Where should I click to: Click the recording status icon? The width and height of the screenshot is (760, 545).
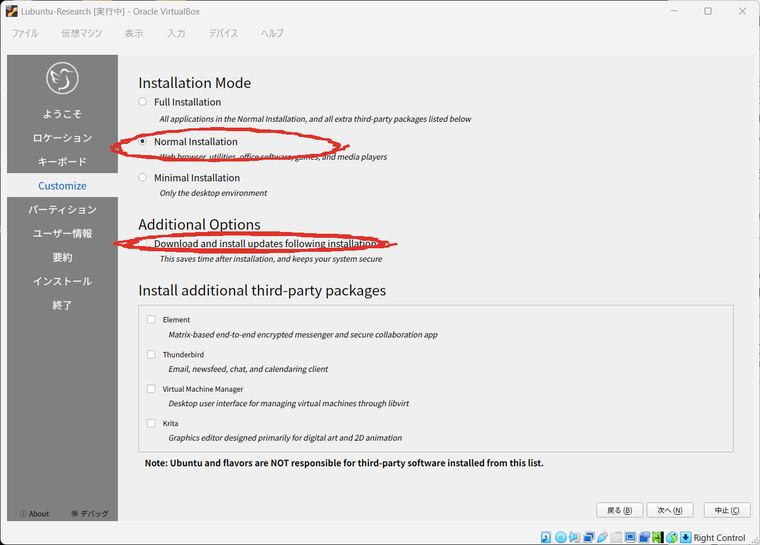pyautogui.click(x=645, y=537)
